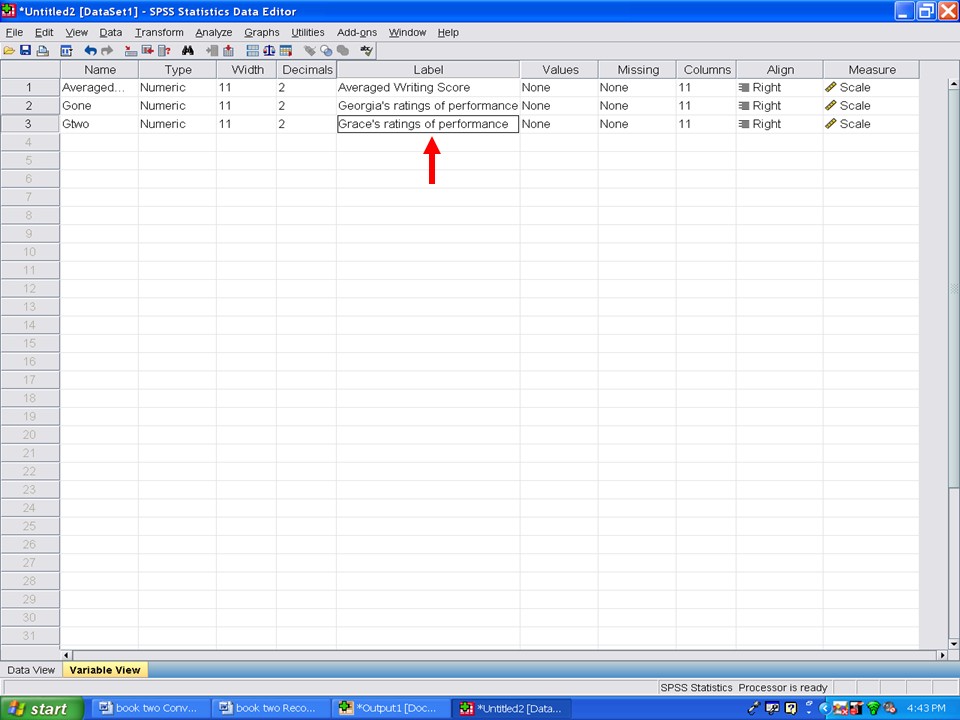Save the file with the floppy disk icon
Screen dimensions: 960x720
pos(25,51)
